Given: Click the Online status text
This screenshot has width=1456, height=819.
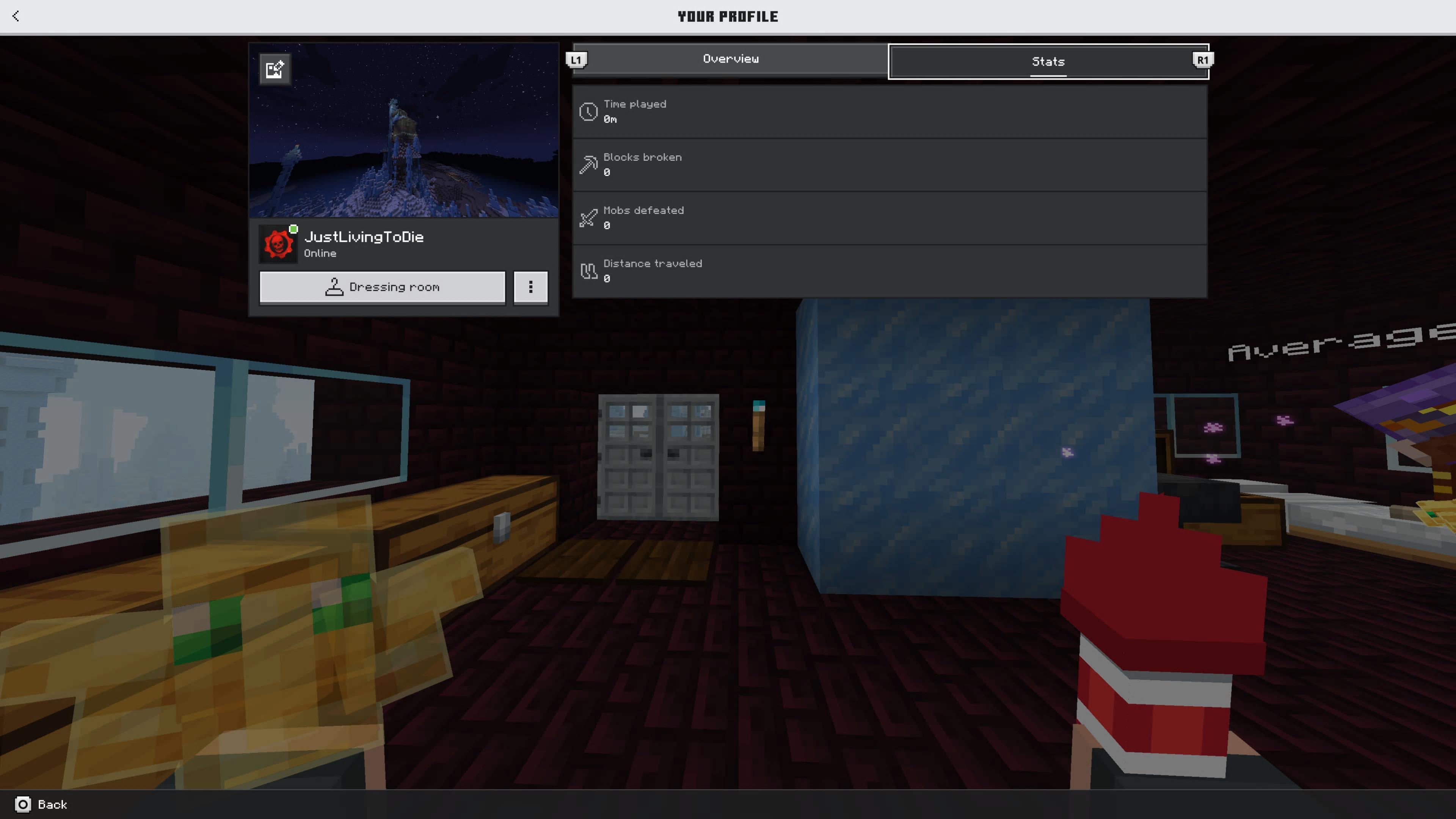Looking at the screenshot, I should 320,253.
